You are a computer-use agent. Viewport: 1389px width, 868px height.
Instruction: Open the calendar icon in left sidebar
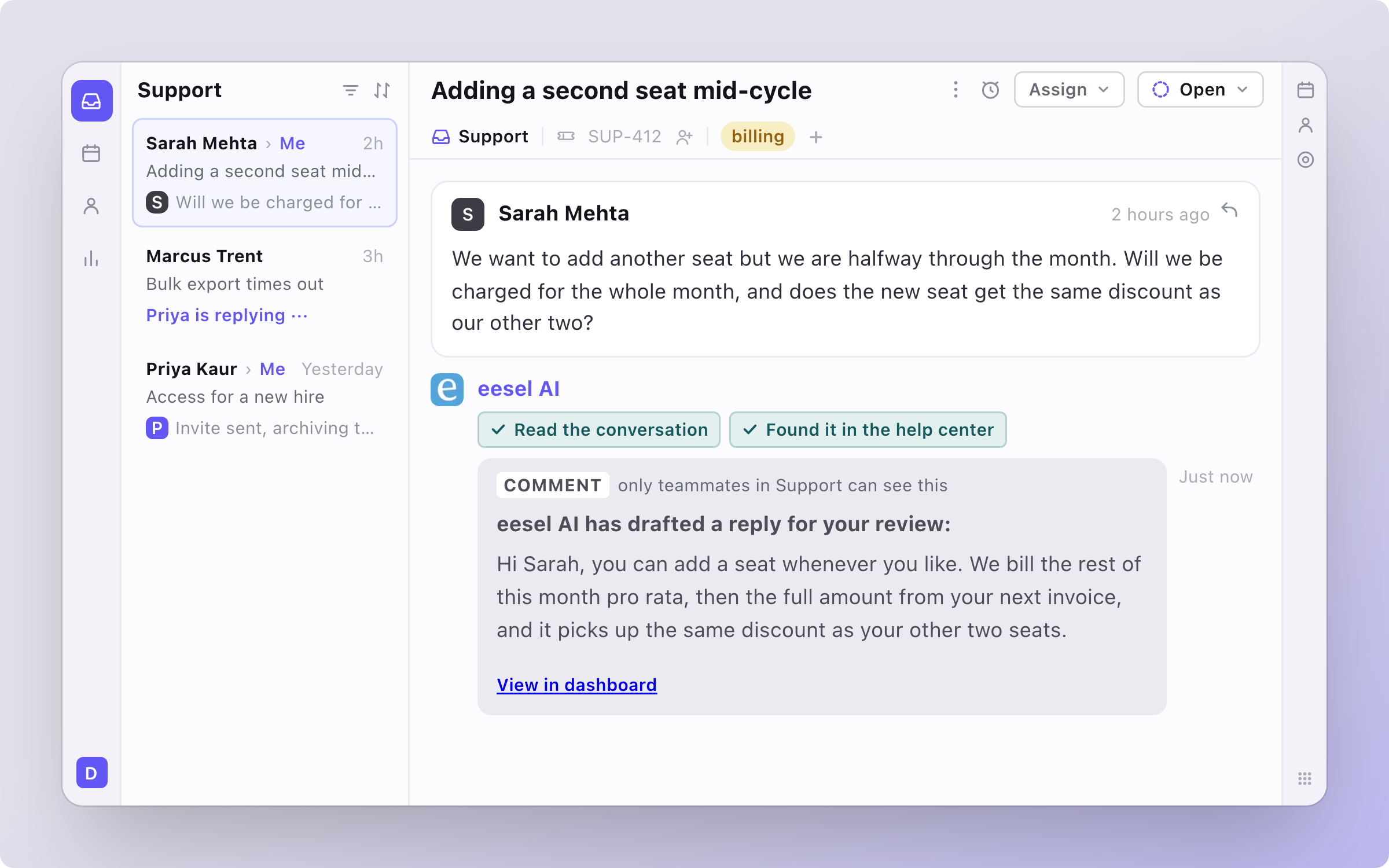pyautogui.click(x=91, y=153)
